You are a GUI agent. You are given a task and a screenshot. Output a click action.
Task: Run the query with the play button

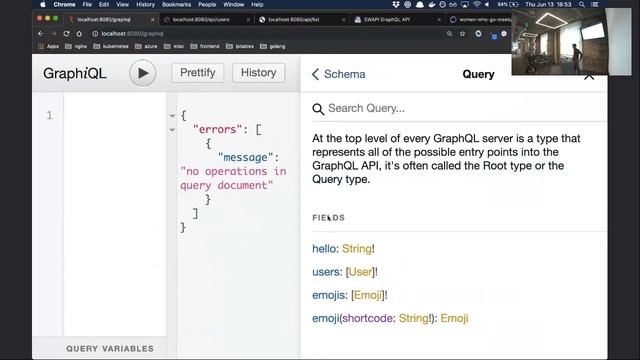(x=142, y=73)
